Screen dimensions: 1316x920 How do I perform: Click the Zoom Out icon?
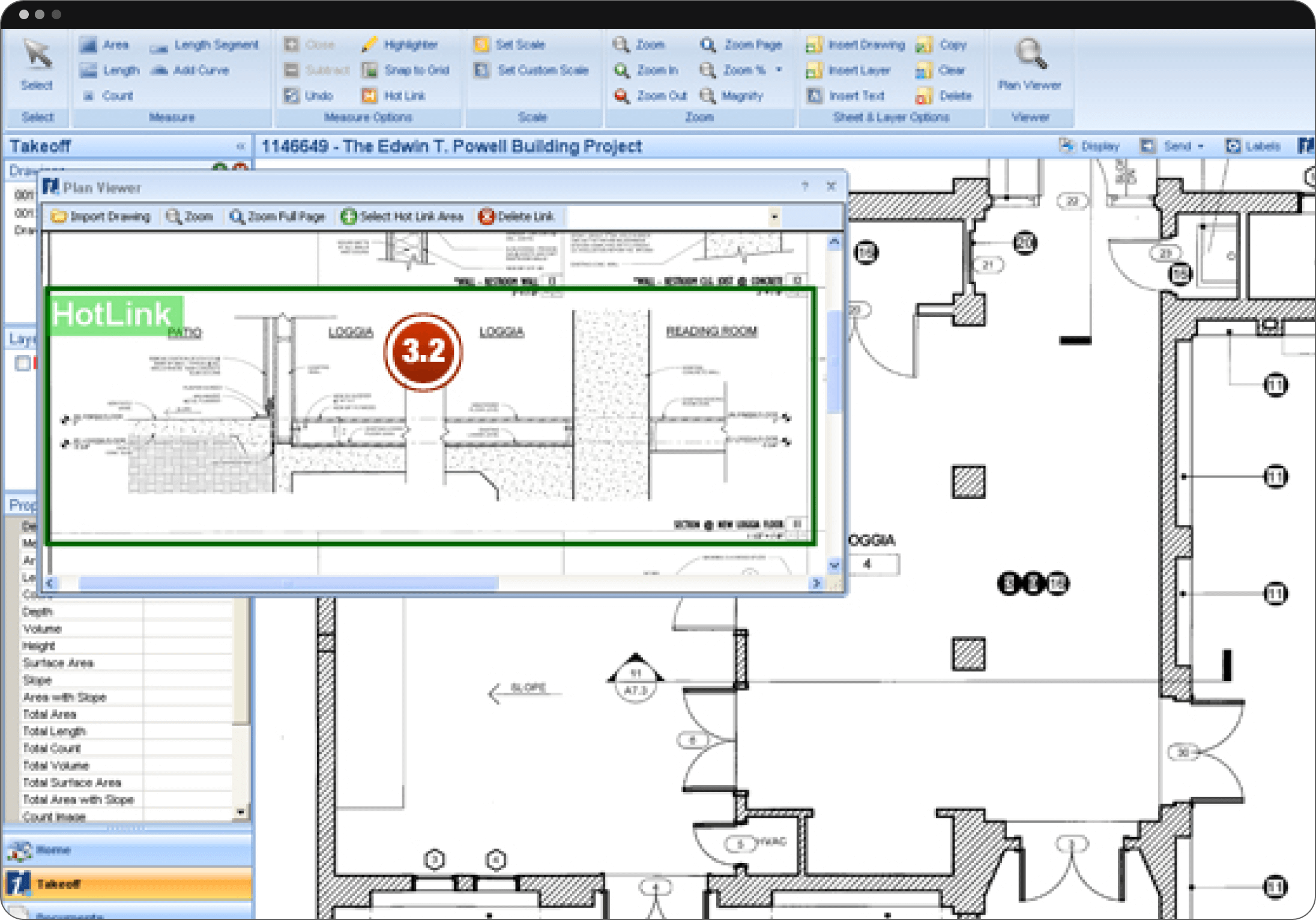point(622,96)
